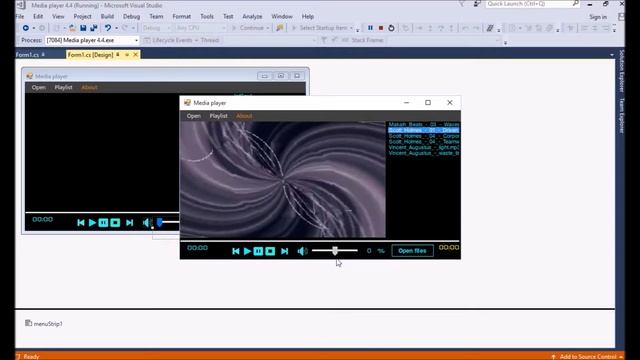Select the highlighted Scott_Holmes Dream playlist entry
This screenshot has height=360, width=640.
pyautogui.click(x=424, y=130)
